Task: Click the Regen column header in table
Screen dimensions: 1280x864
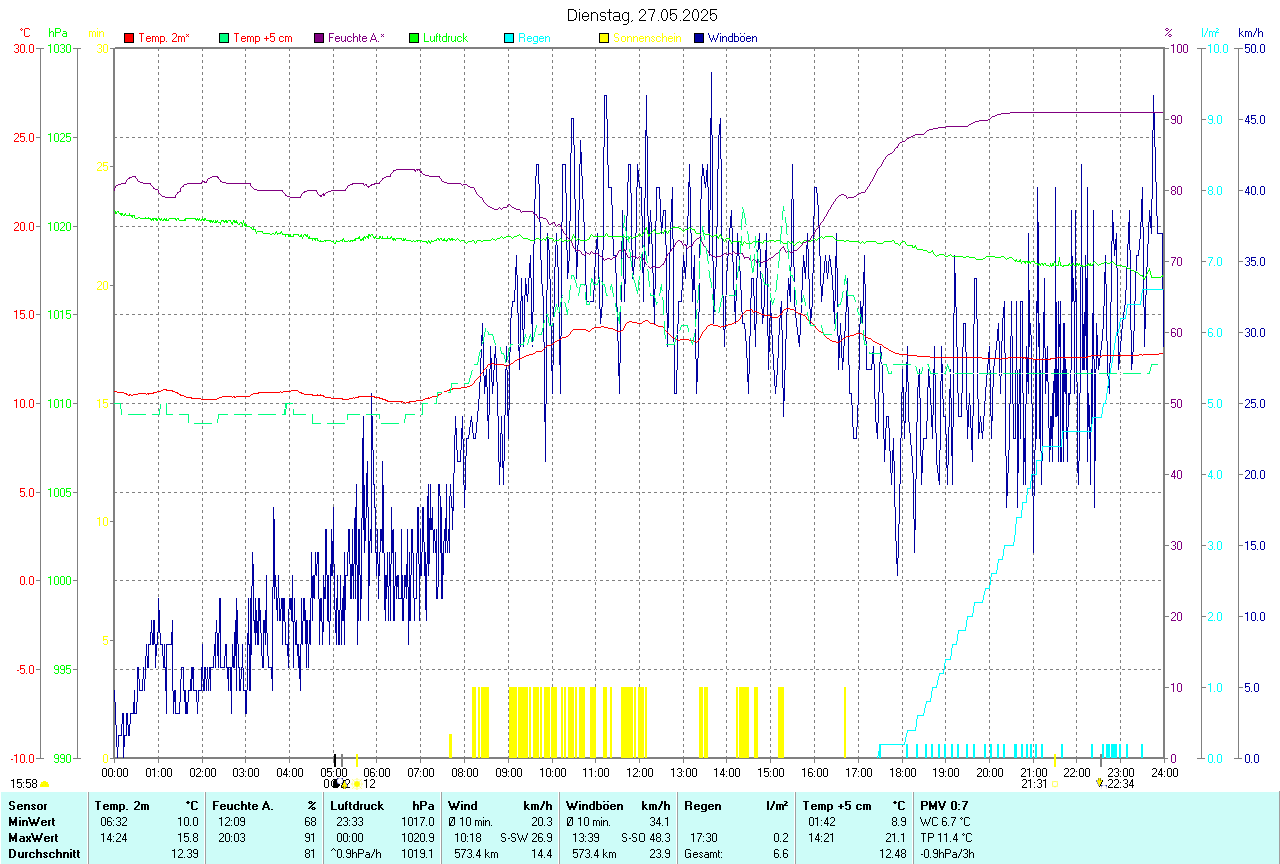Action: click(703, 805)
